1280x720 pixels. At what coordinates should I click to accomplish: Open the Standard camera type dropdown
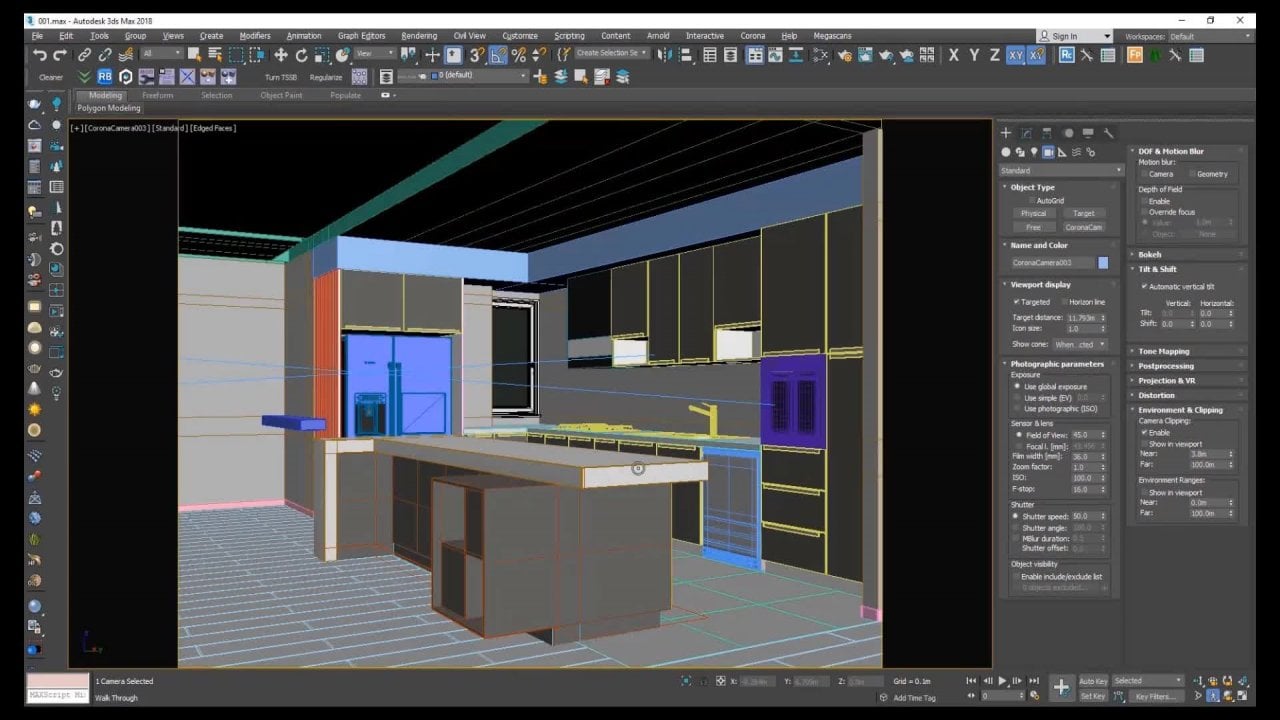tap(1061, 171)
